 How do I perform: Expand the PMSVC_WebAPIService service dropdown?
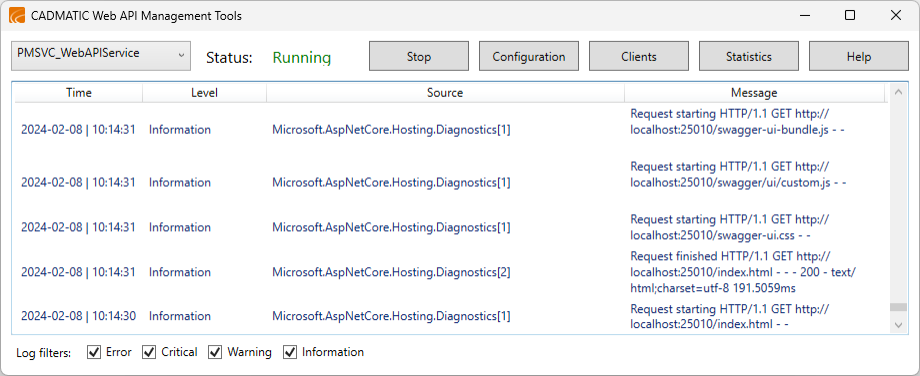[101, 56]
